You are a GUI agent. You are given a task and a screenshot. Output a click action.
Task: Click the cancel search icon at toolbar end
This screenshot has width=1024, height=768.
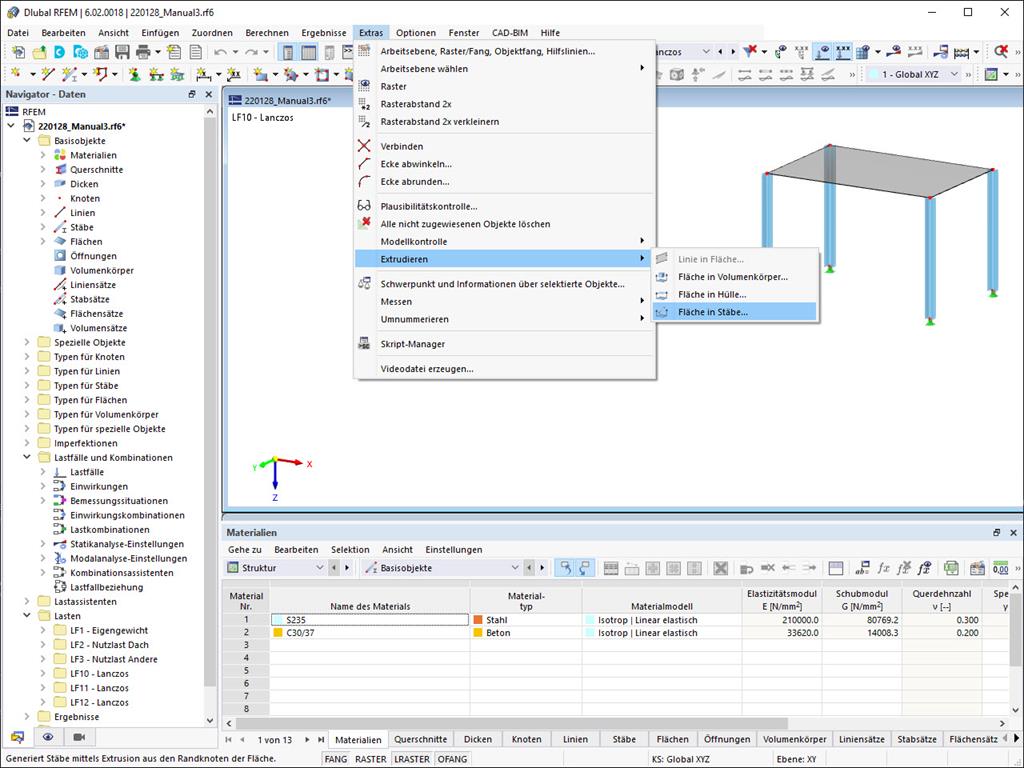tap(1001, 52)
